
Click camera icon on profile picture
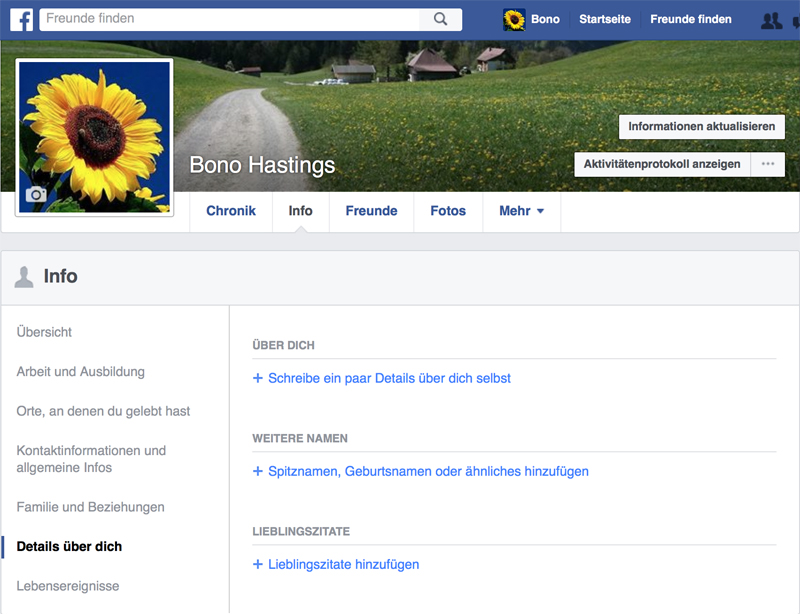36,194
